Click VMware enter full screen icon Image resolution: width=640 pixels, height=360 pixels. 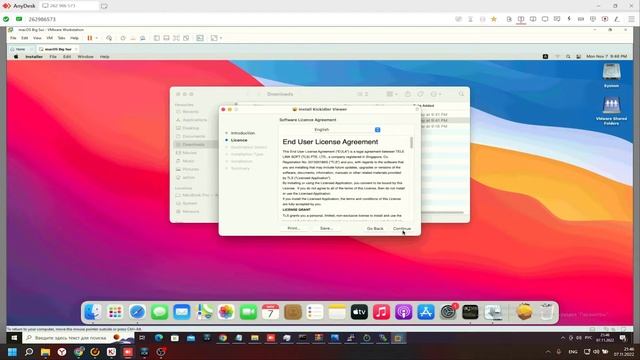tap(176, 38)
